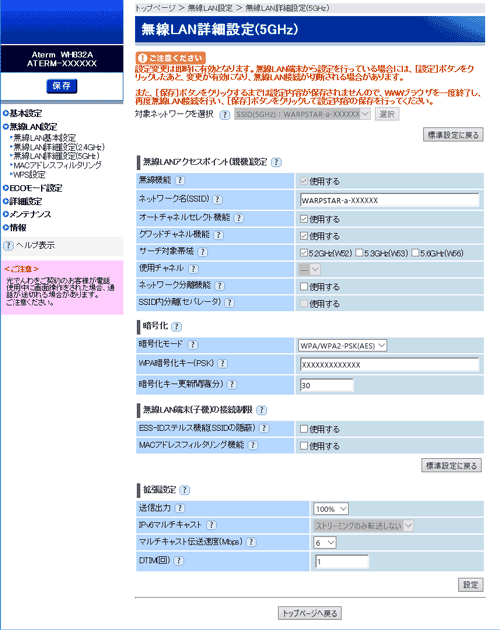The width and height of the screenshot is (500, 630).
Task: Click 無線LAN設定 breadcrumb link
Action: [210, 8]
